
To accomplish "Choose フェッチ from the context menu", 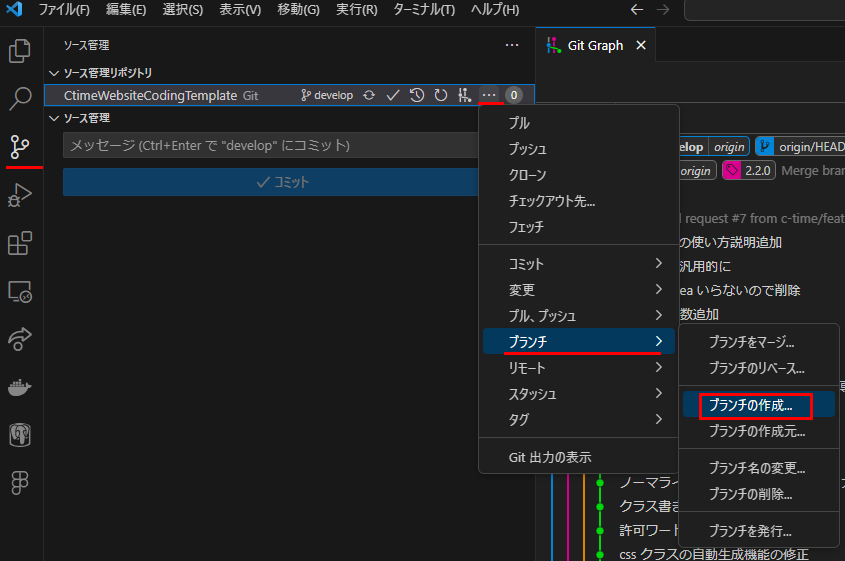I will pos(578,227).
